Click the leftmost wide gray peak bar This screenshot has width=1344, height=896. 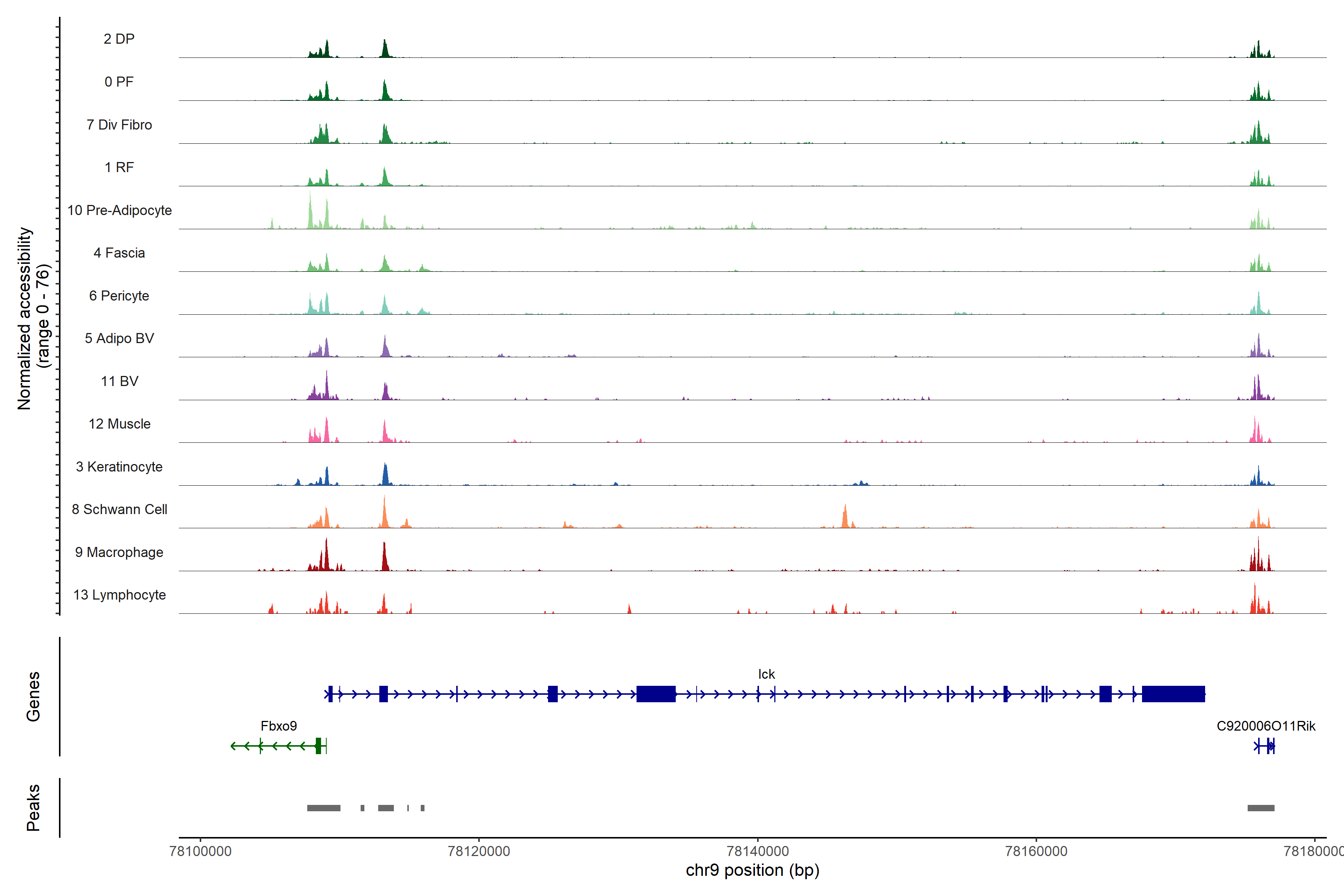tap(323, 808)
